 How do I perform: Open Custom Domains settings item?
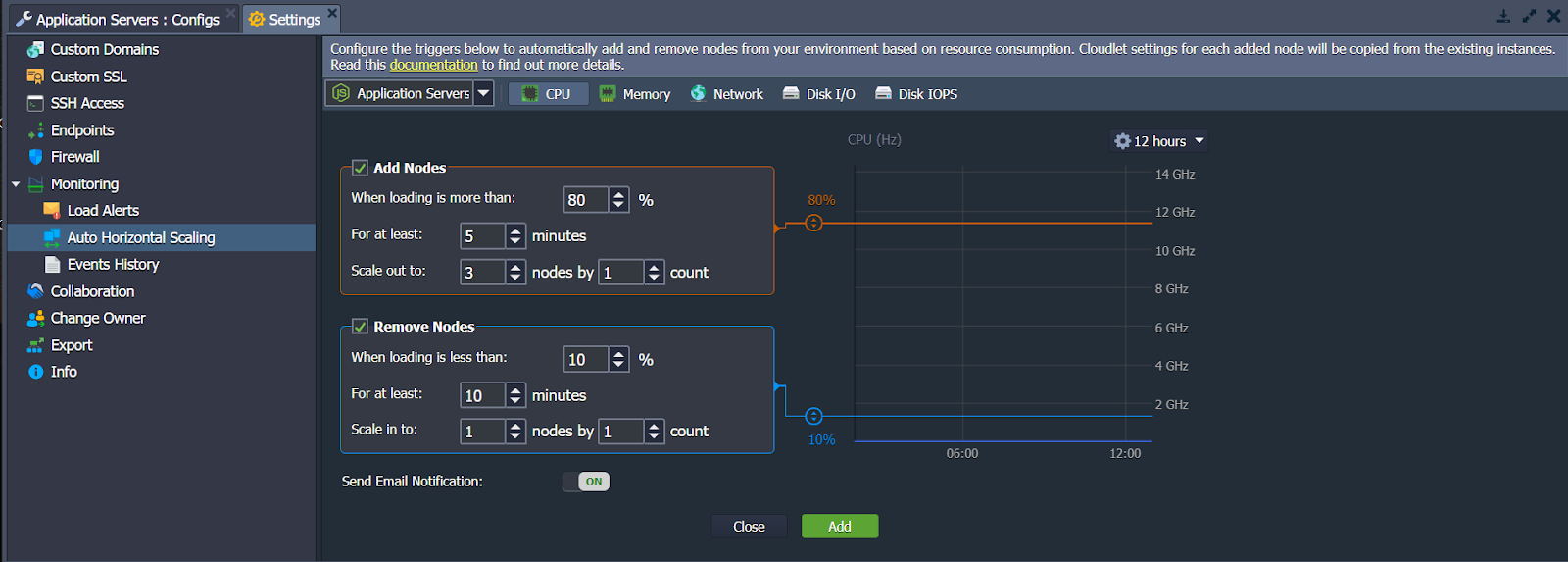pyautogui.click(x=162, y=49)
